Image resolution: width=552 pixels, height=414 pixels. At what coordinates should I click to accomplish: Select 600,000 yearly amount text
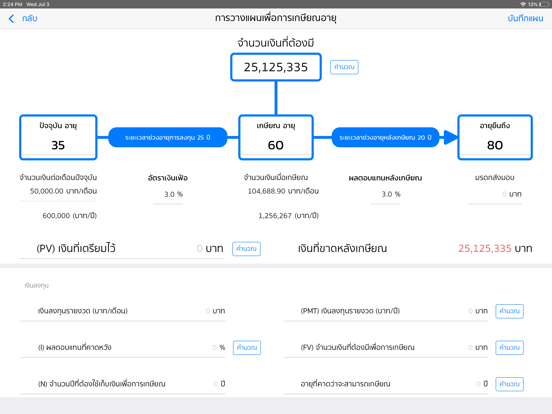pos(69,215)
